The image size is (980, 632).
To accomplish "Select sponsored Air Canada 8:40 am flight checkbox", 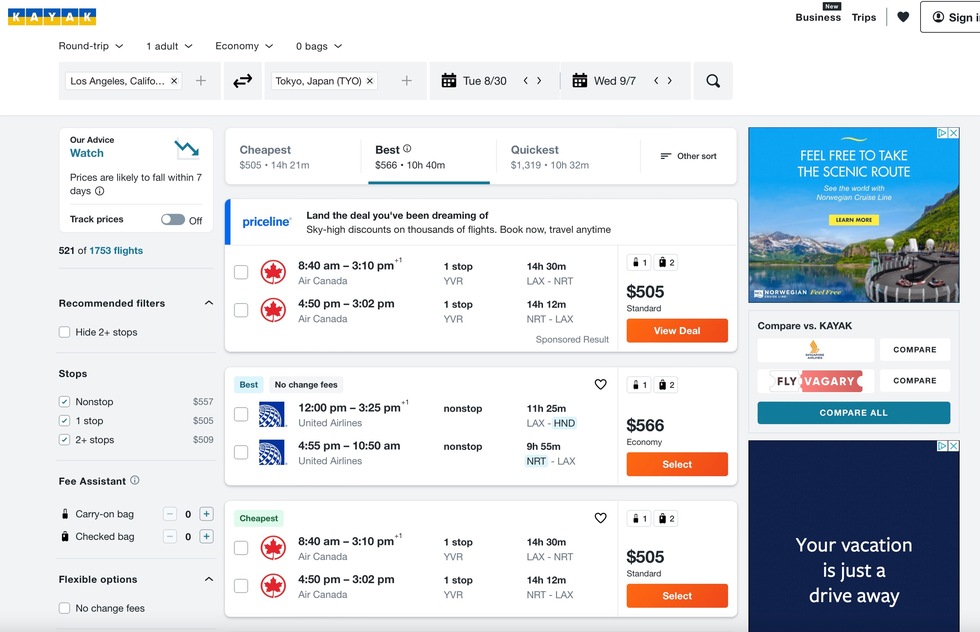I will pos(241,272).
